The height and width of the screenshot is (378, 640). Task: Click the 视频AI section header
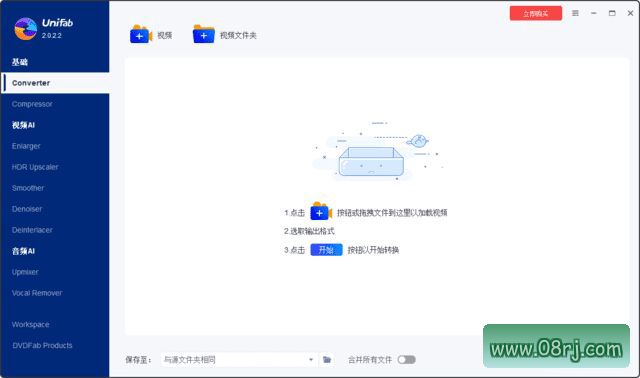(x=23, y=125)
